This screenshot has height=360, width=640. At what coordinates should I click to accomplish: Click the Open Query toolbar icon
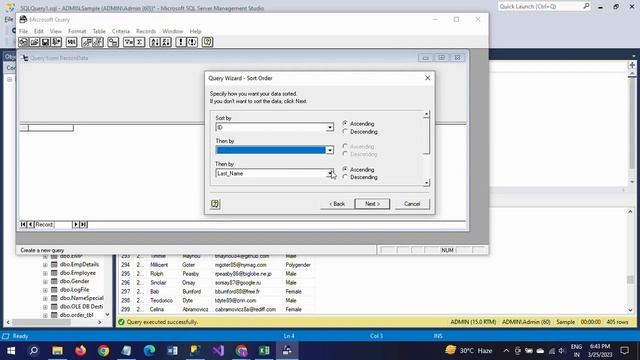(x=34, y=42)
